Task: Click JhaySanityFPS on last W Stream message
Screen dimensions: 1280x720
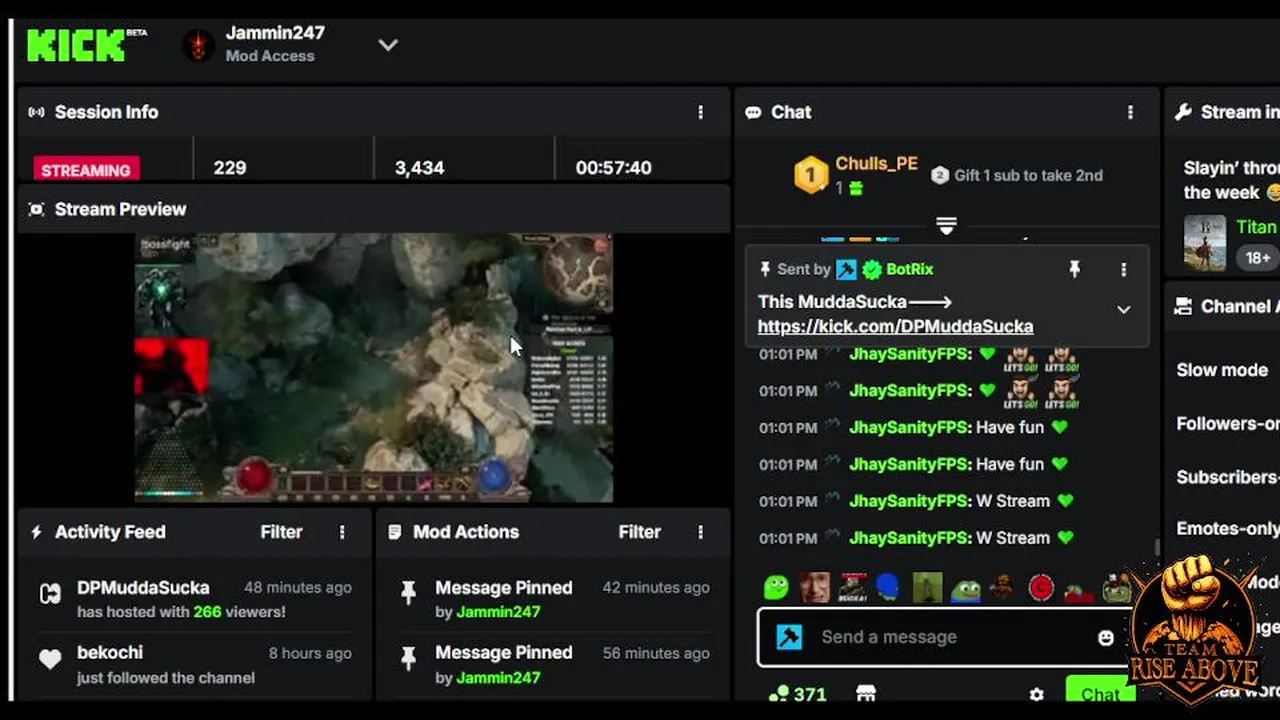Action: tap(909, 538)
